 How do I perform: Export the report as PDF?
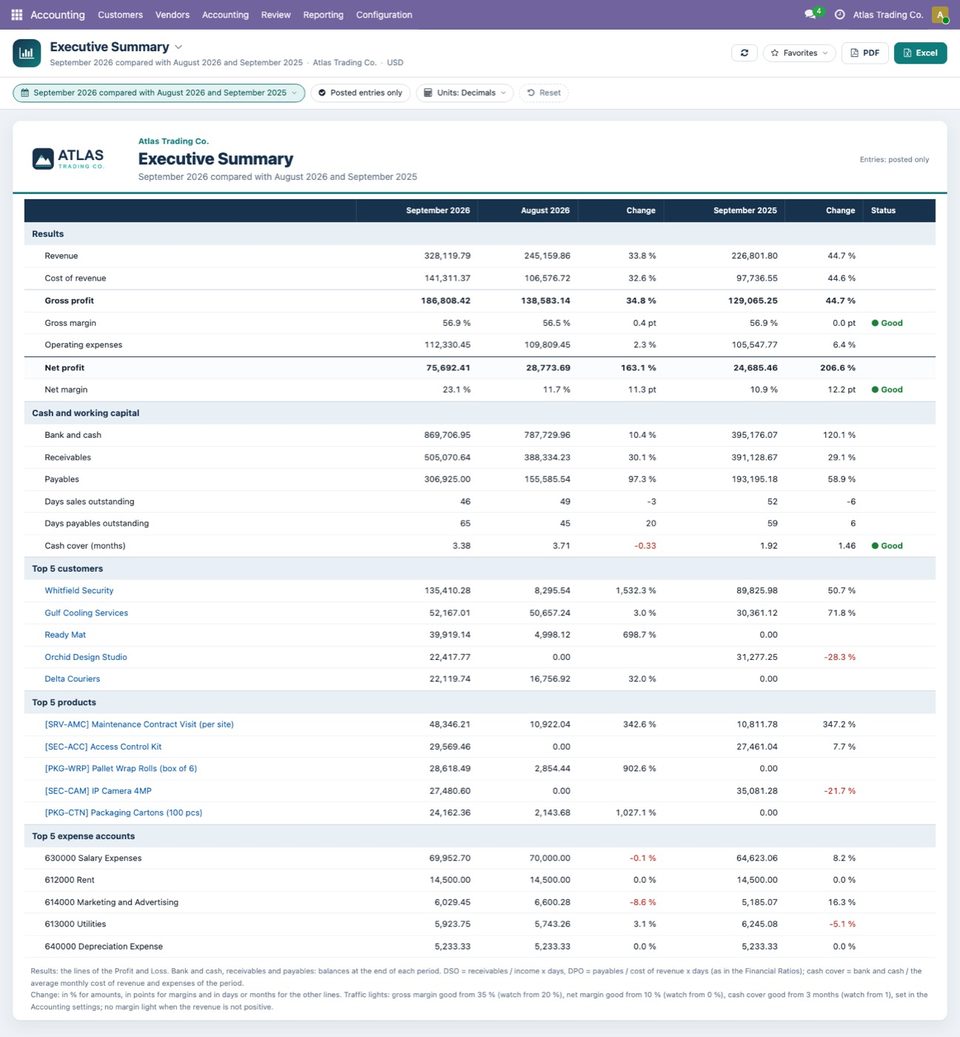coord(865,53)
